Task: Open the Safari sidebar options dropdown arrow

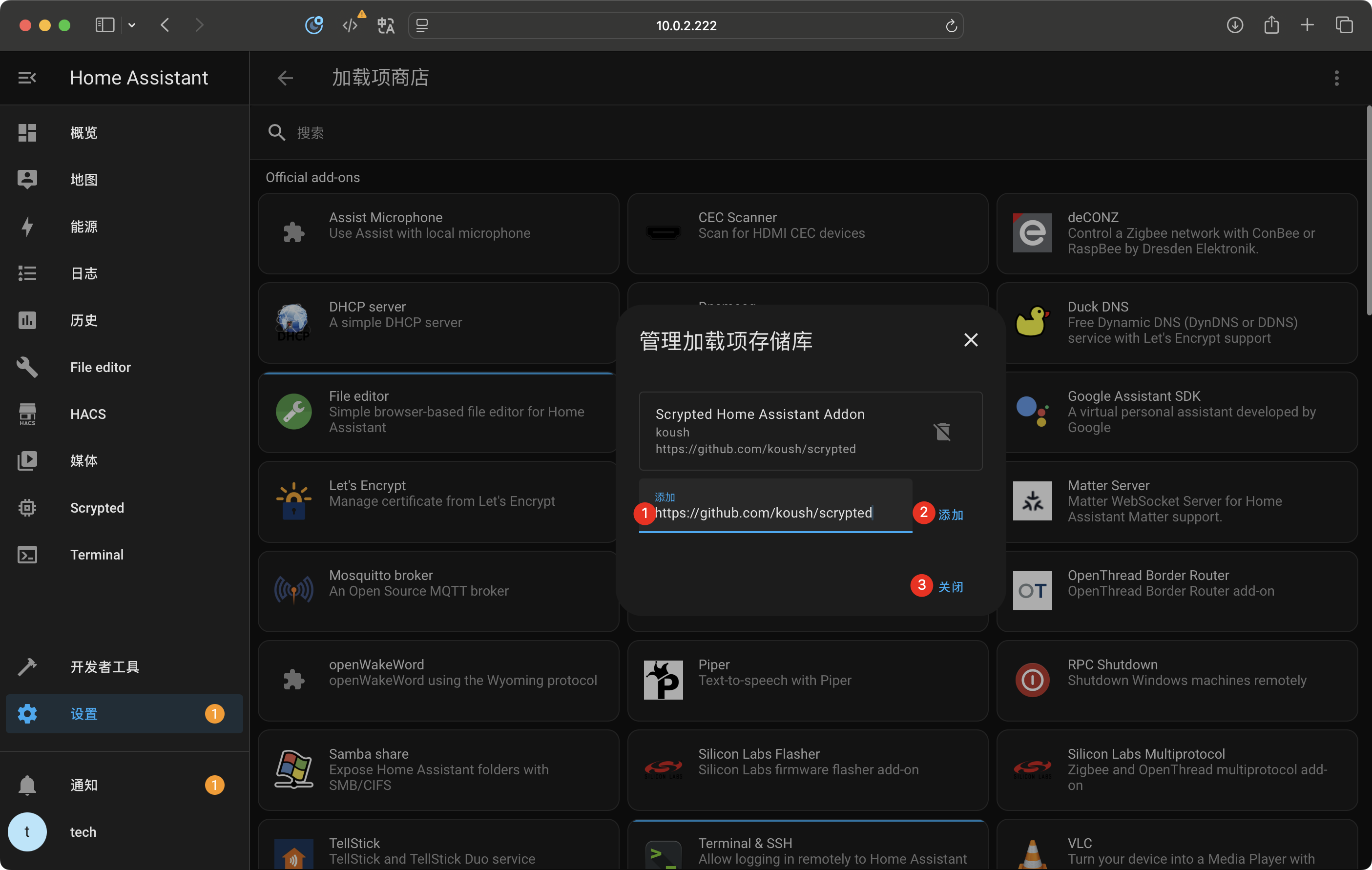Action: click(132, 25)
